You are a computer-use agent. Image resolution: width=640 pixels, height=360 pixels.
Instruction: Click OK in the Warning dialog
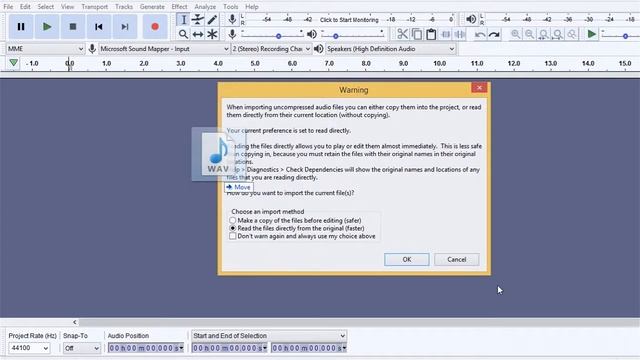407,260
